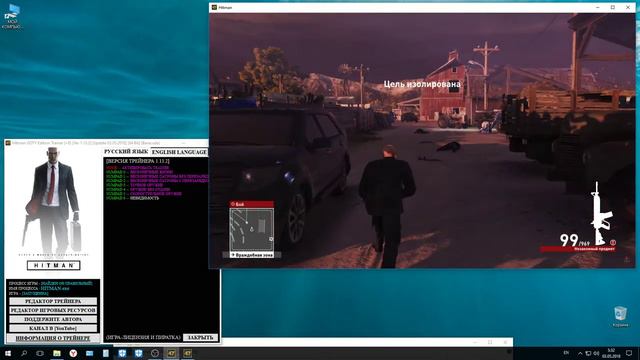The image size is (640, 360).
Task: Open Task View on the taskbar
Action: coord(40,353)
